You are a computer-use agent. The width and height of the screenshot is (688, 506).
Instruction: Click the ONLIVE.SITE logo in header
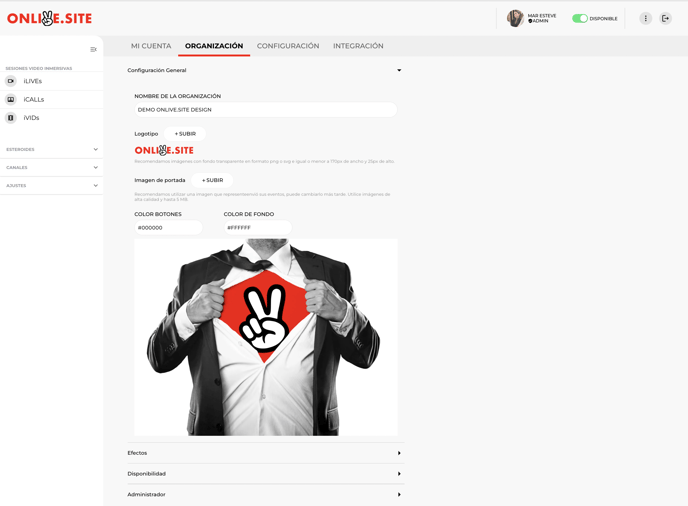(x=49, y=18)
